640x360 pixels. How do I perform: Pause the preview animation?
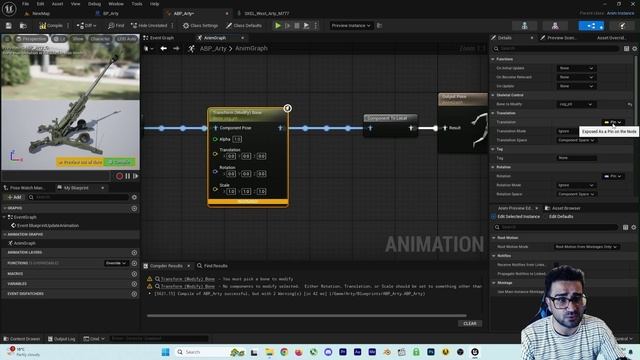128,176
